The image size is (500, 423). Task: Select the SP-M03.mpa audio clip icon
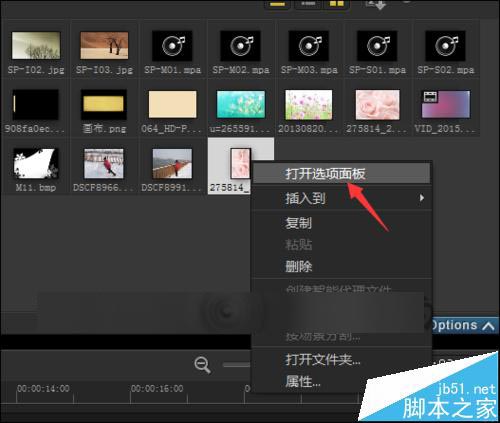(x=309, y=46)
